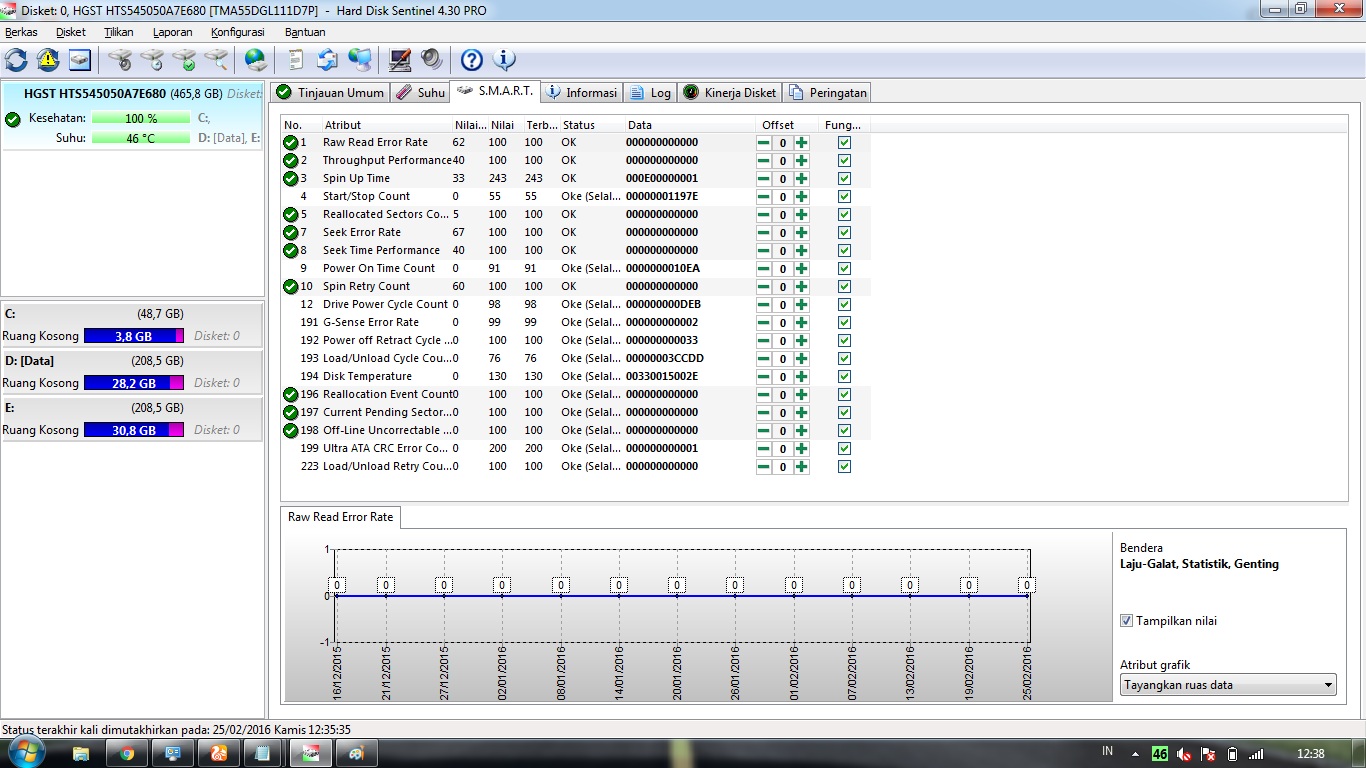Show hidden tray icons arrow

[1135, 753]
